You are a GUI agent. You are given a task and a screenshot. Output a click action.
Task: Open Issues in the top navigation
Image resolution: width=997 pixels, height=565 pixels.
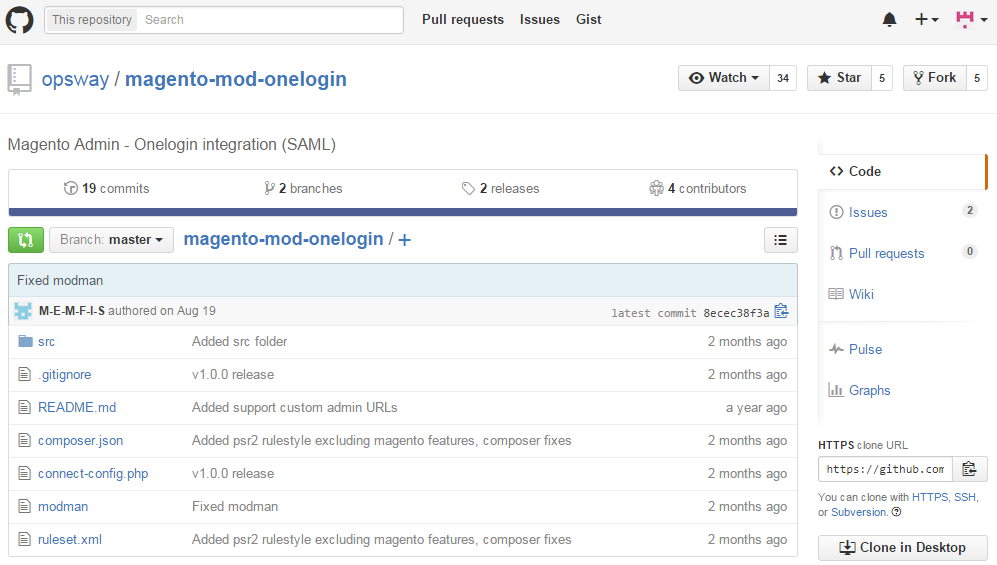click(539, 20)
